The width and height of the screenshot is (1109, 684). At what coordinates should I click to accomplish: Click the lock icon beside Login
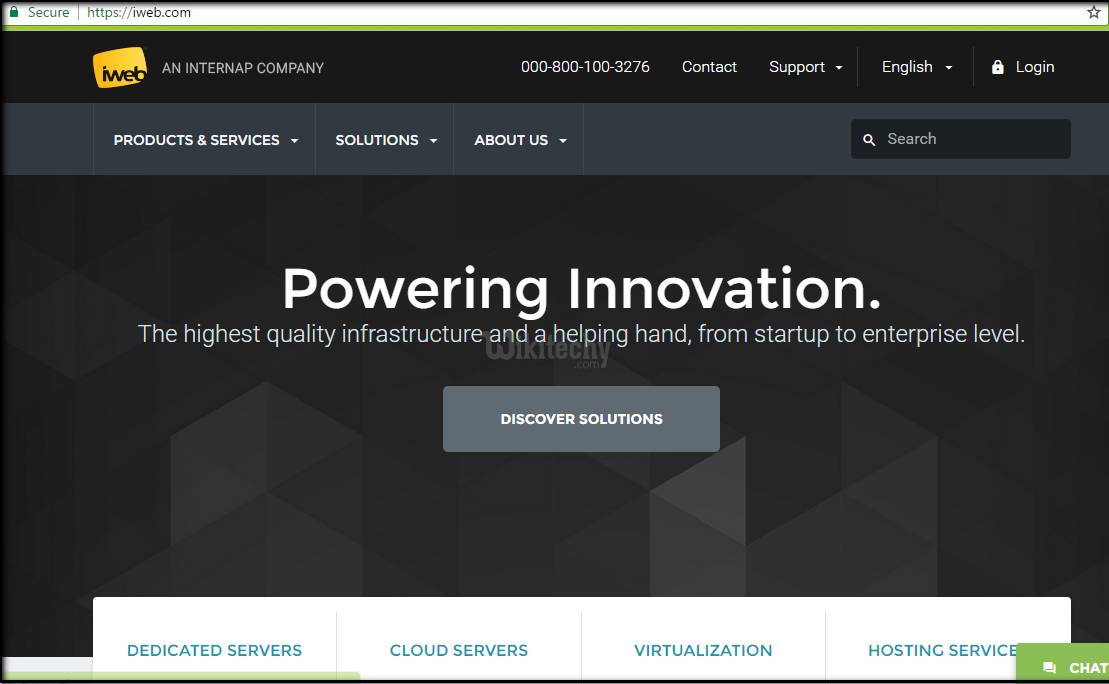pos(996,67)
